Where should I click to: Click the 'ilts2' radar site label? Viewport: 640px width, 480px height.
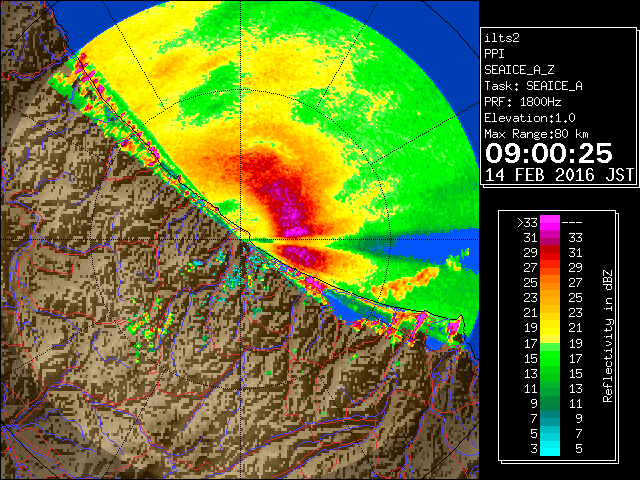[502, 38]
